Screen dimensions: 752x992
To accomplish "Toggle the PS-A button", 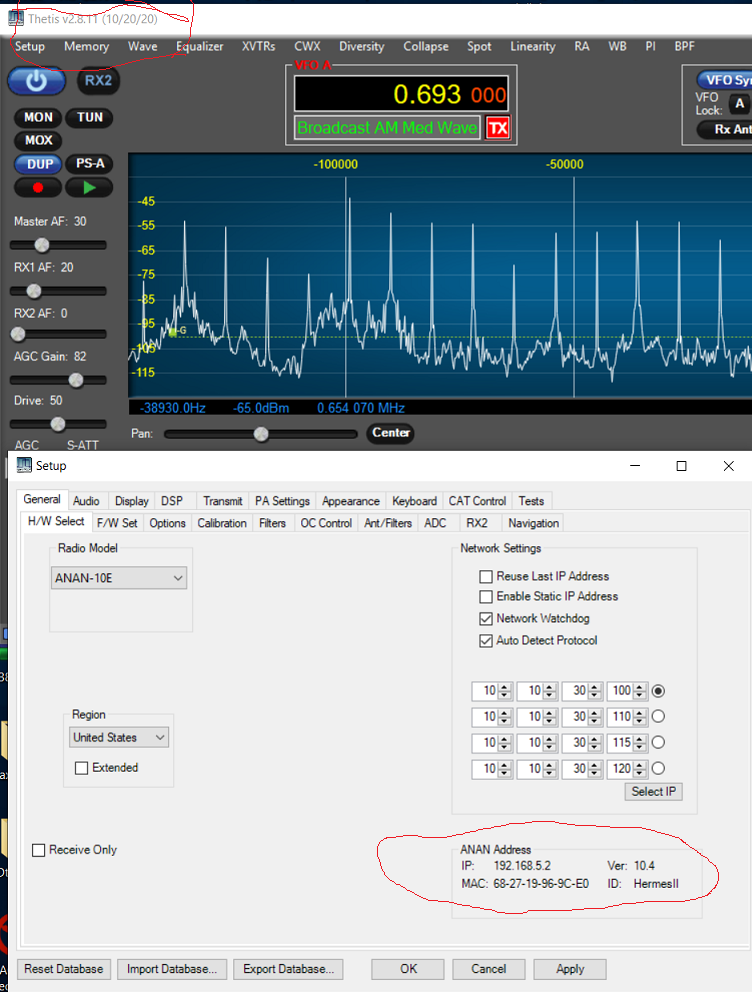I will (x=89, y=164).
